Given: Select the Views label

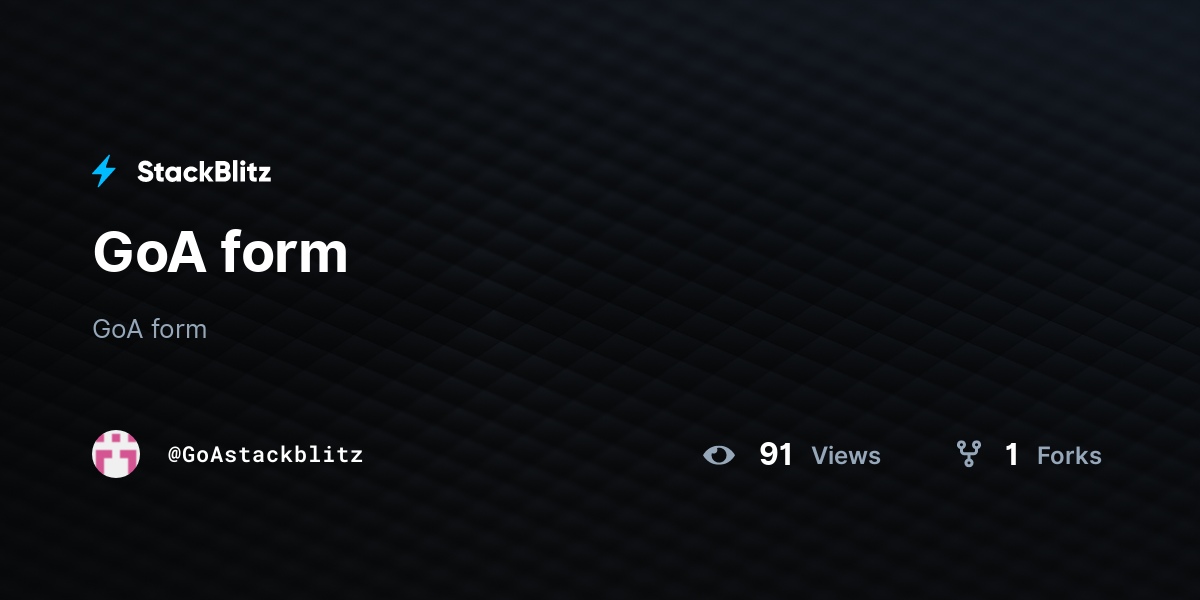Looking at the screenshot, I should pos(846,456).
